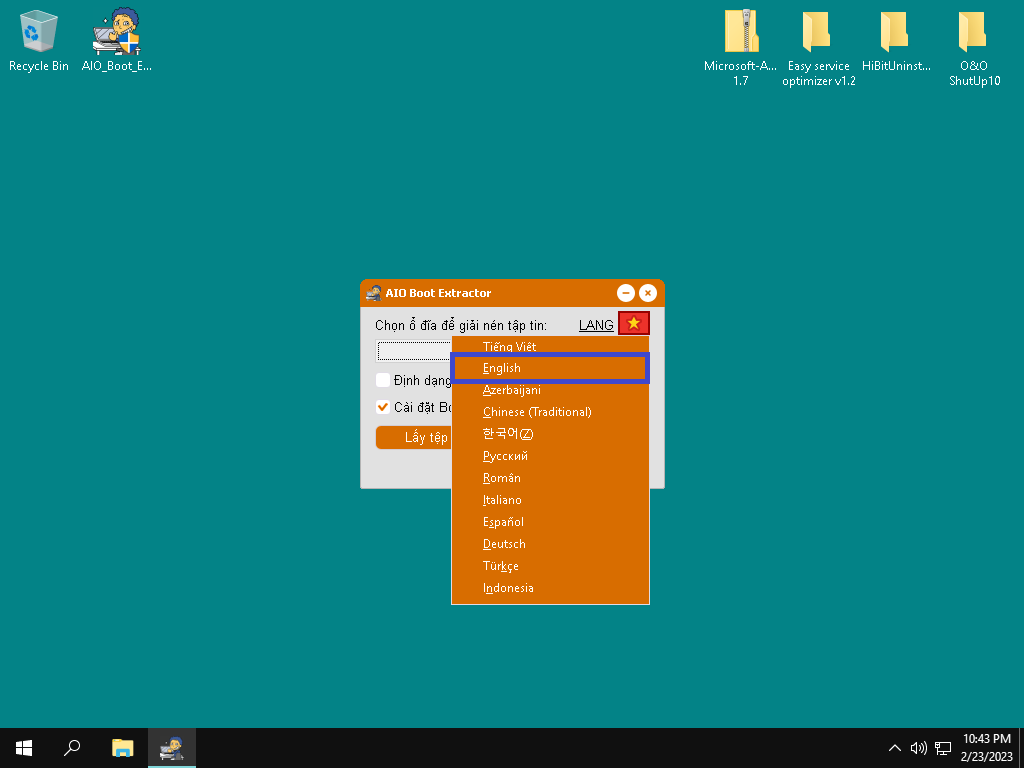This screenshot has height=768, width=1024.
Task: Click the AIO Boot Extractor taskbar icon
Action: [172, 747]
